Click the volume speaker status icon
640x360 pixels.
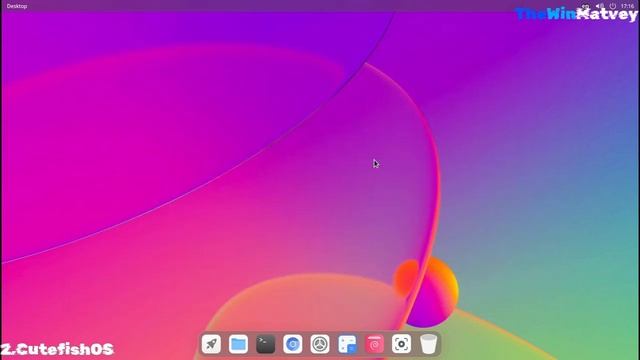click(600, 6)
